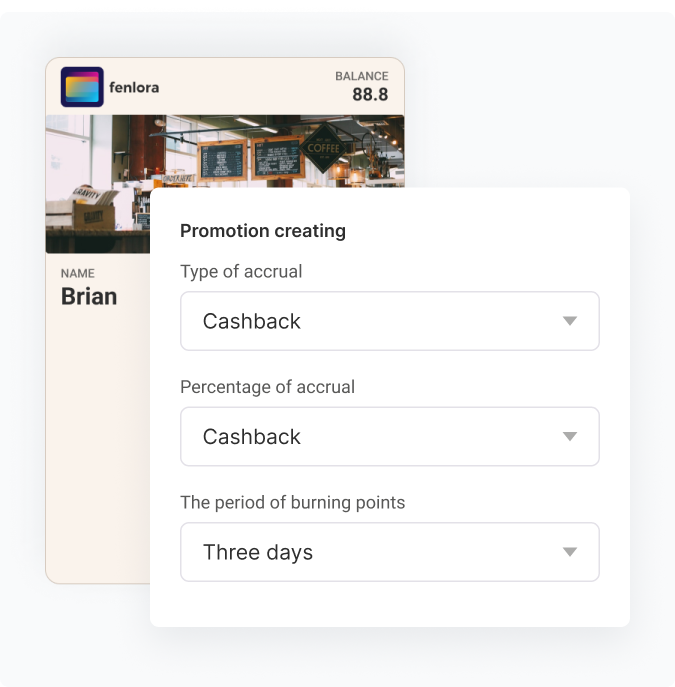This screenshot has width=675, height=687.
Task: Click the NAME label on card
Action: [x=78, y=273]
